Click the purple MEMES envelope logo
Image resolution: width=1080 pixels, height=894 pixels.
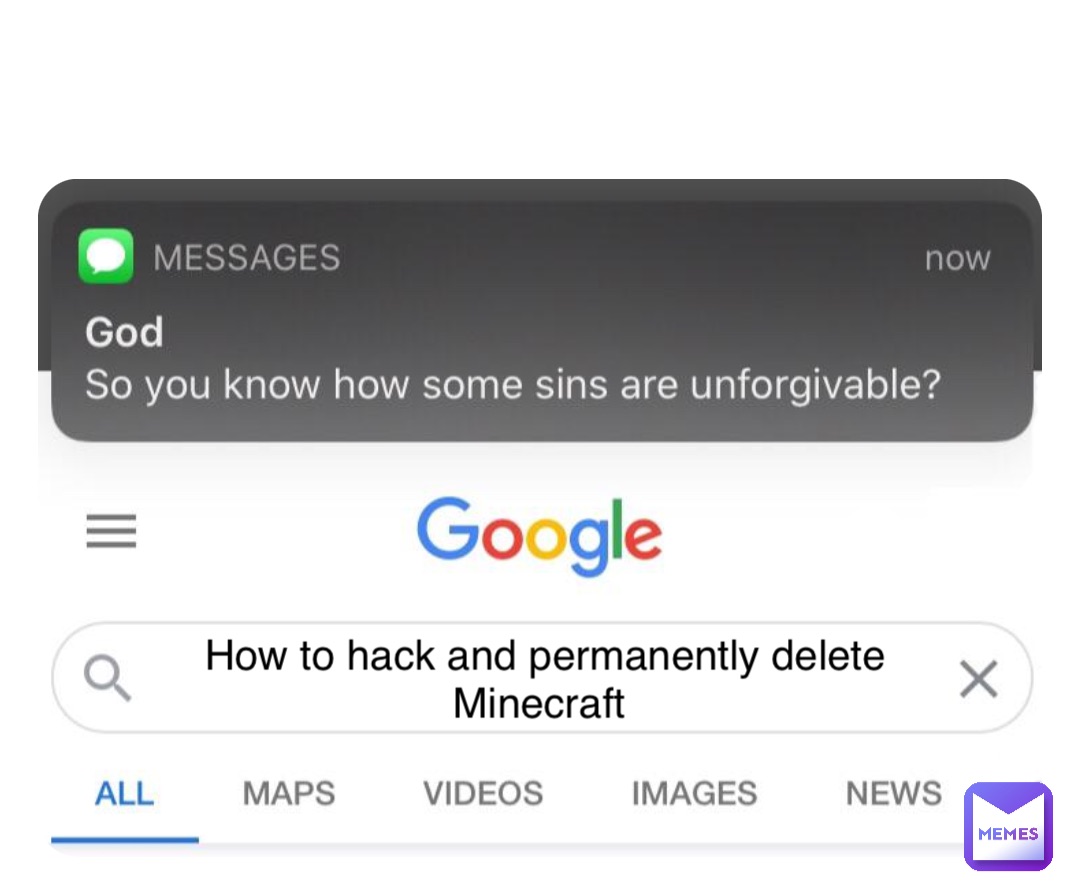point(1008,826)
